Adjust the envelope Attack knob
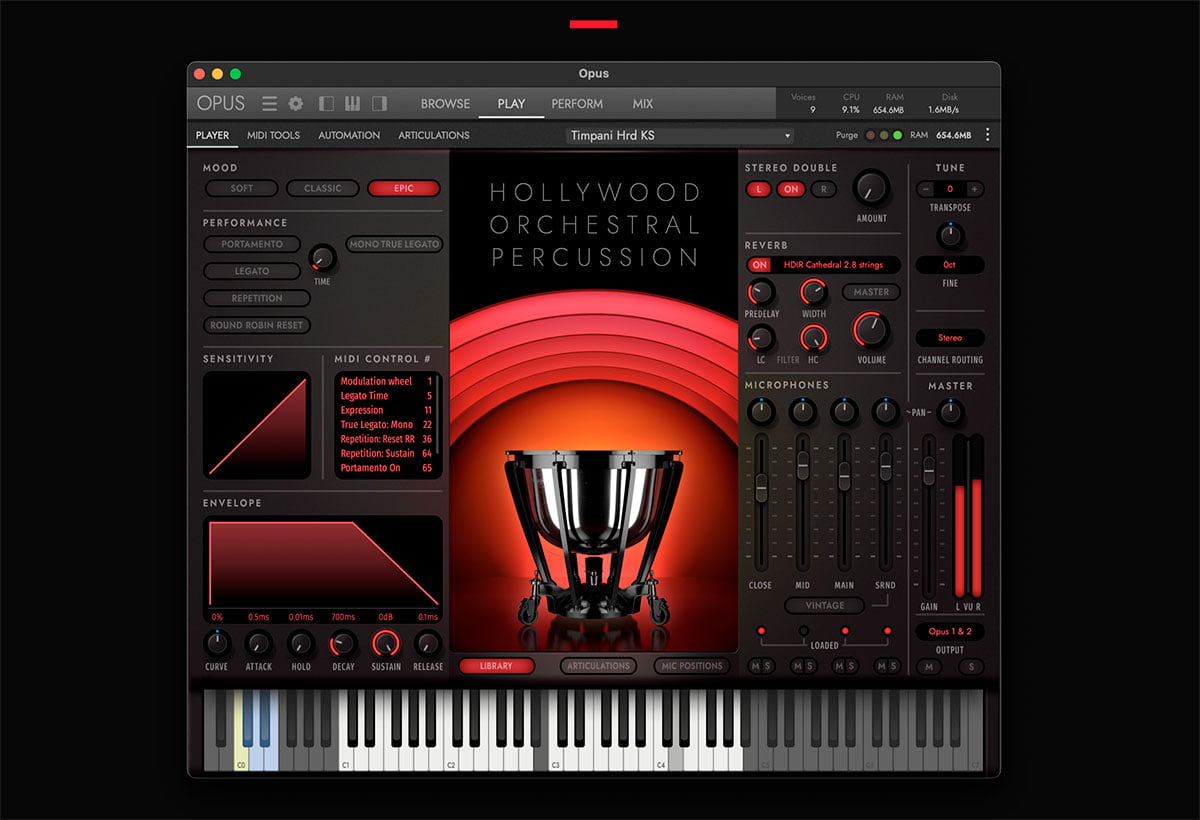Image resolution: width=1200 pixels, height=820 pixels. [259, 643]
